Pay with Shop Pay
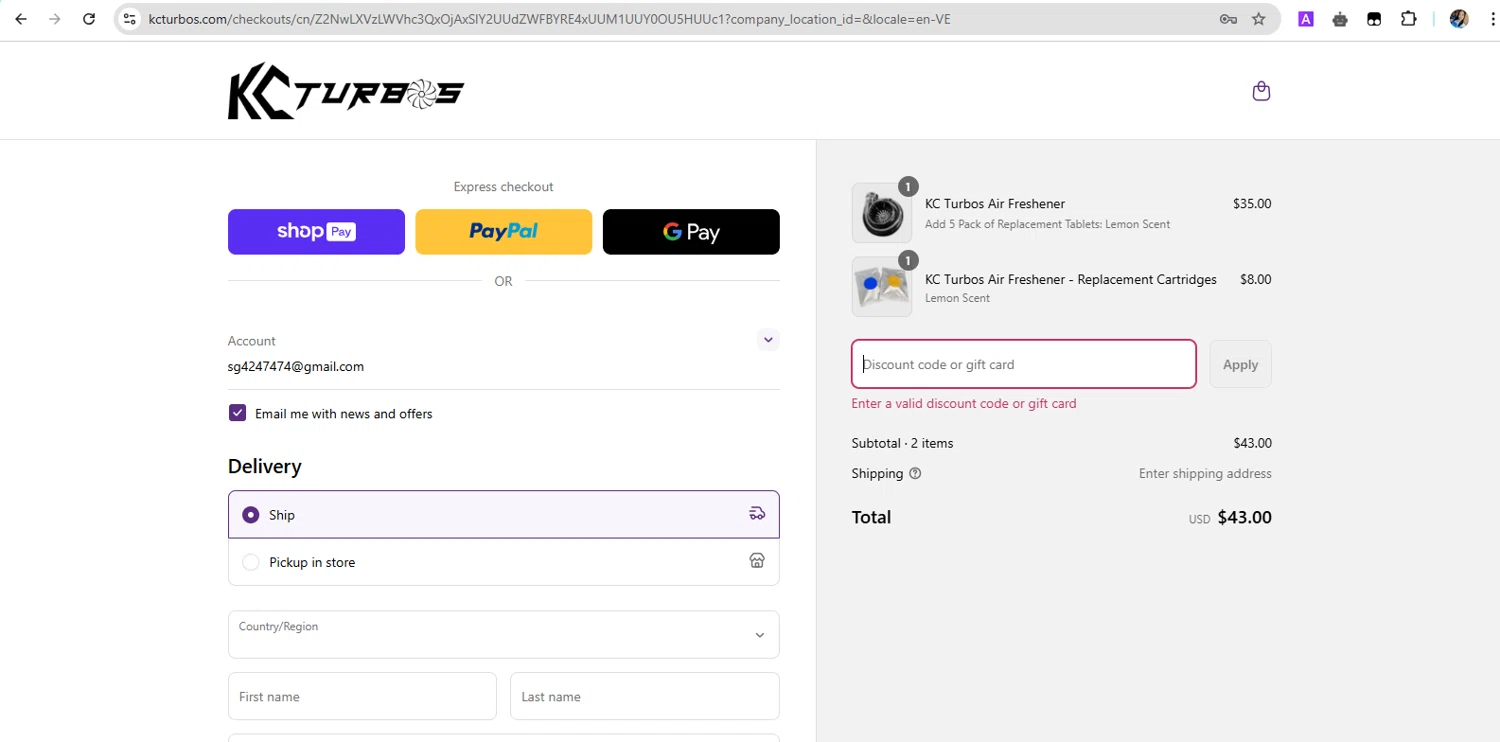The width and height of the screenshot is (1500, 742). coord(316,232)
